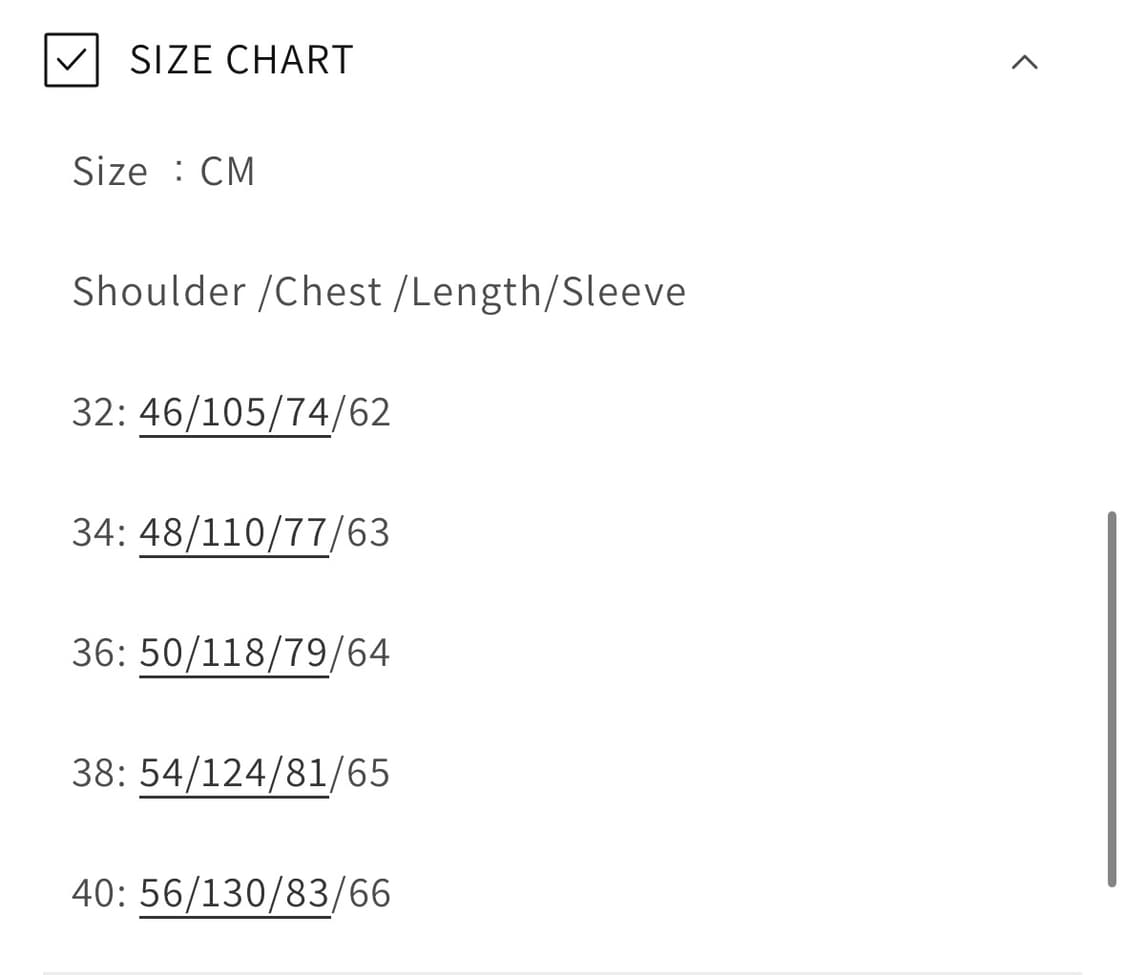Click the size 36 row label
This screenshot has height=975, width=1125.
coord(98,653)
